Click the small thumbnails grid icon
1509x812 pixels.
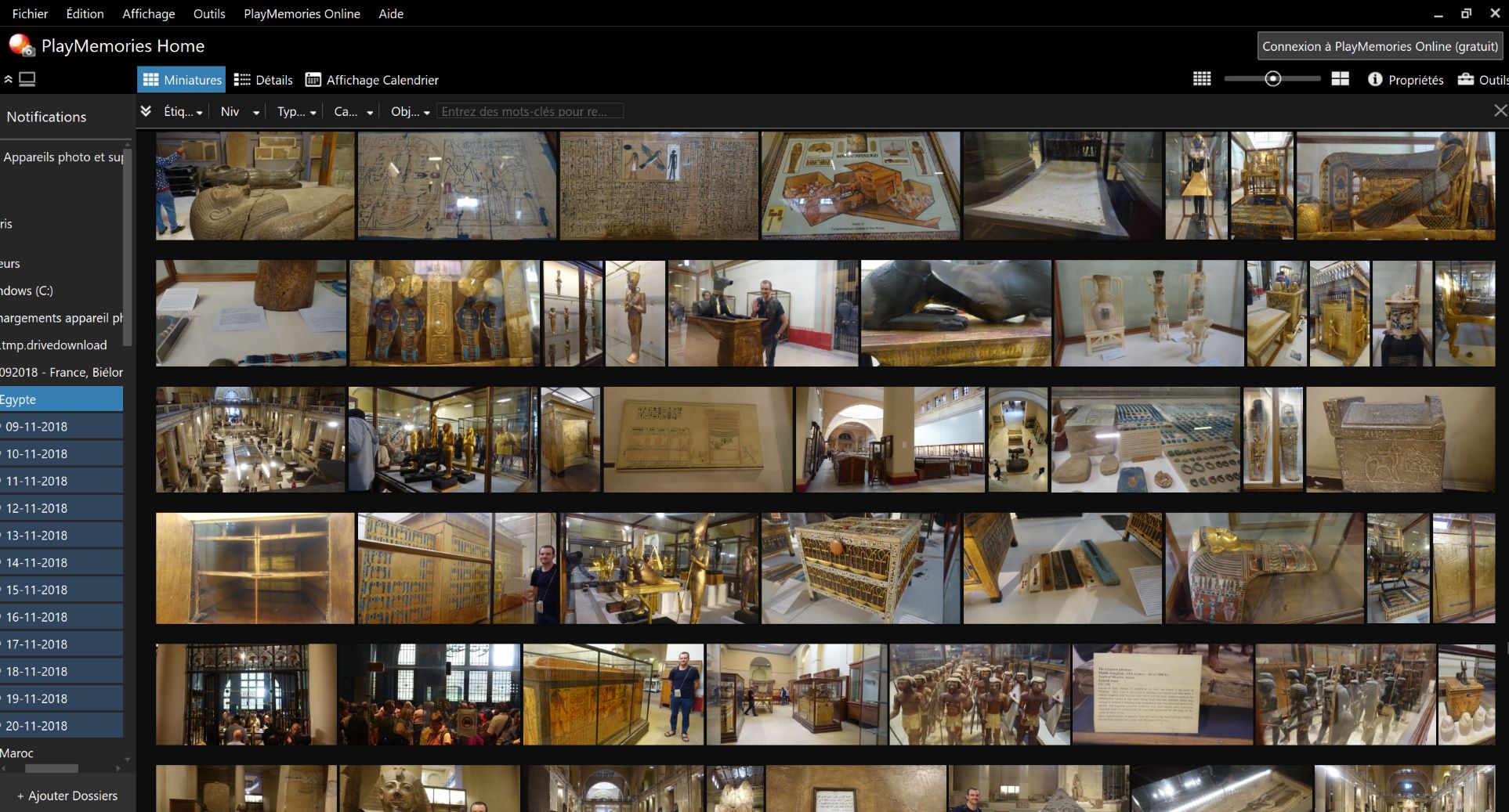point(1201,79)
